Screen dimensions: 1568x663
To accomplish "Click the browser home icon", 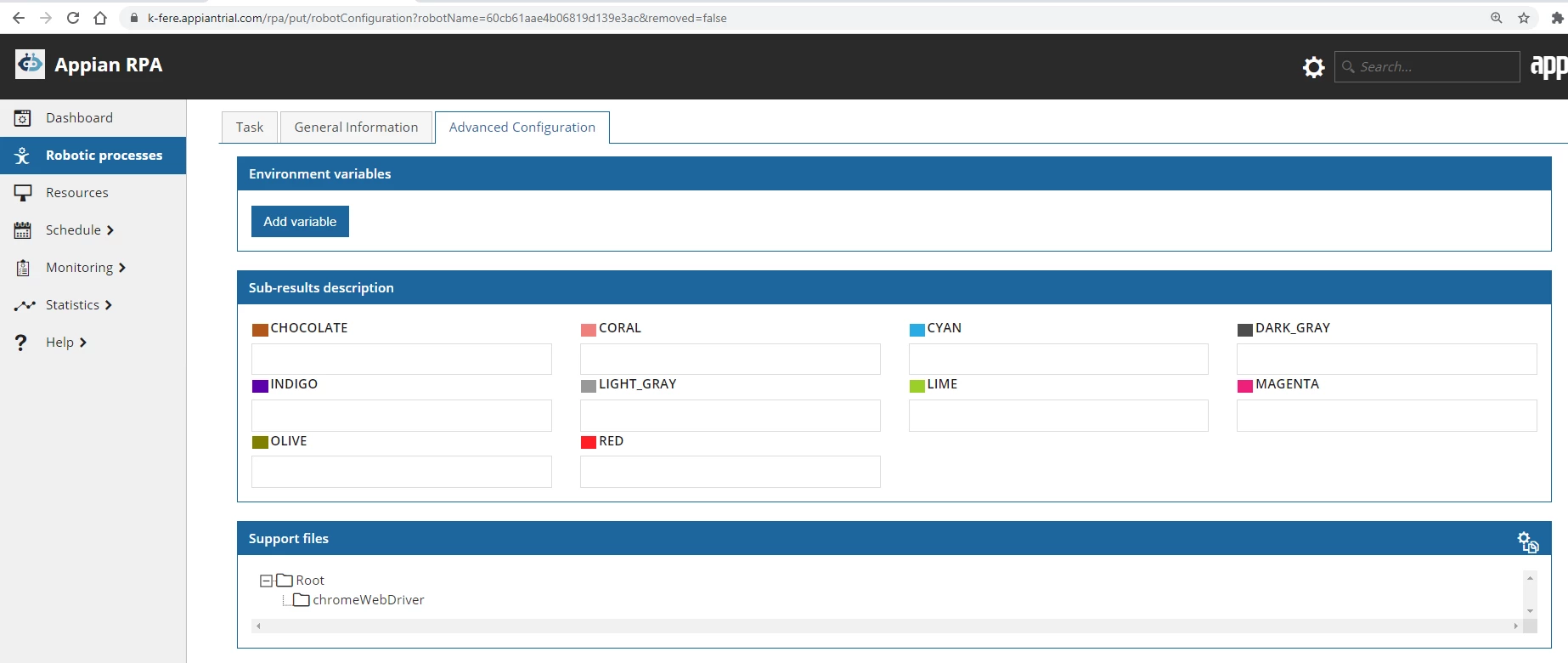I will tap(100, 18).
